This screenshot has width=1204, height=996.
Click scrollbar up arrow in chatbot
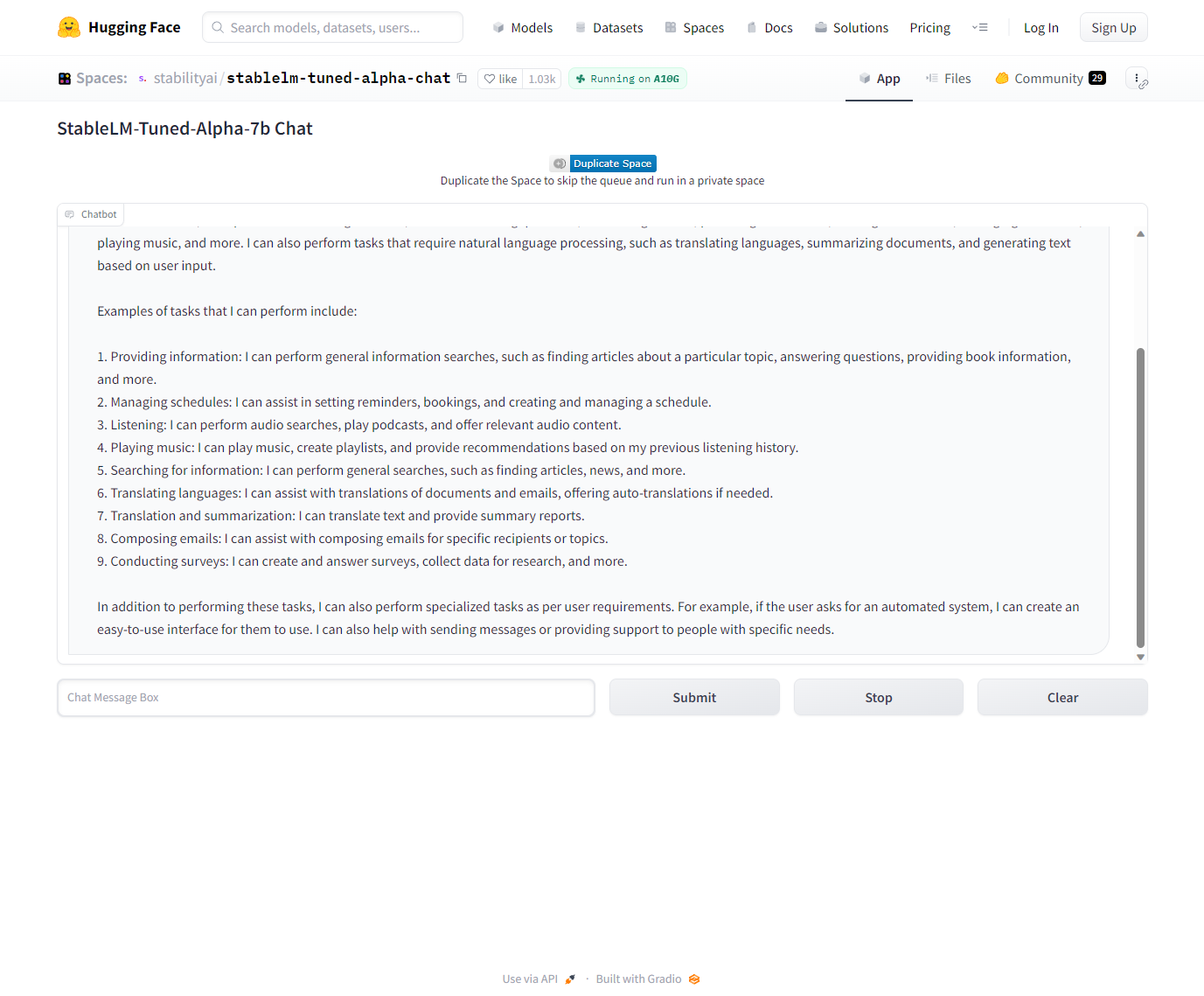pos(1140,233)
